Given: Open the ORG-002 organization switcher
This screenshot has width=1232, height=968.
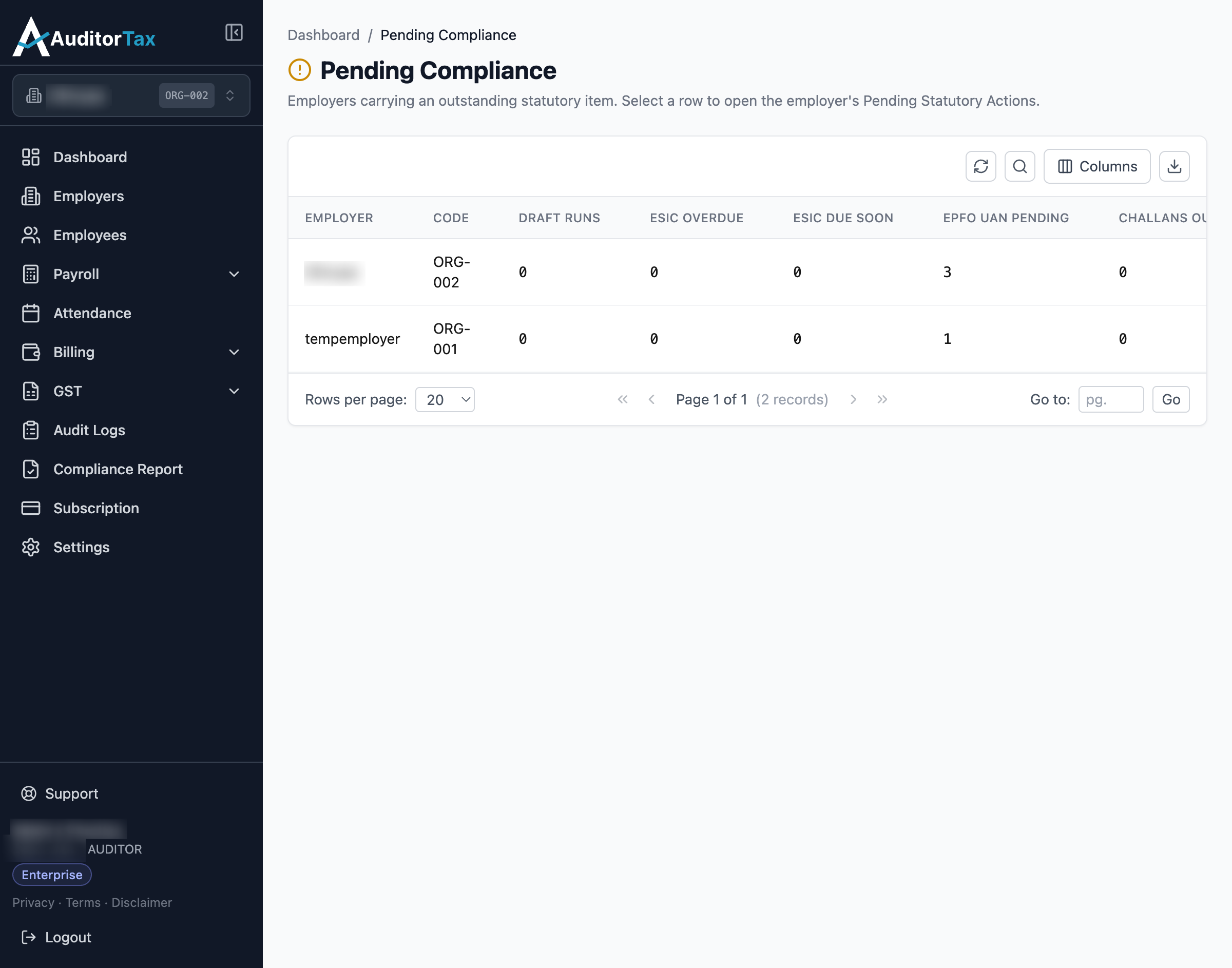Looking at the screenshot, I should (131, 95).
